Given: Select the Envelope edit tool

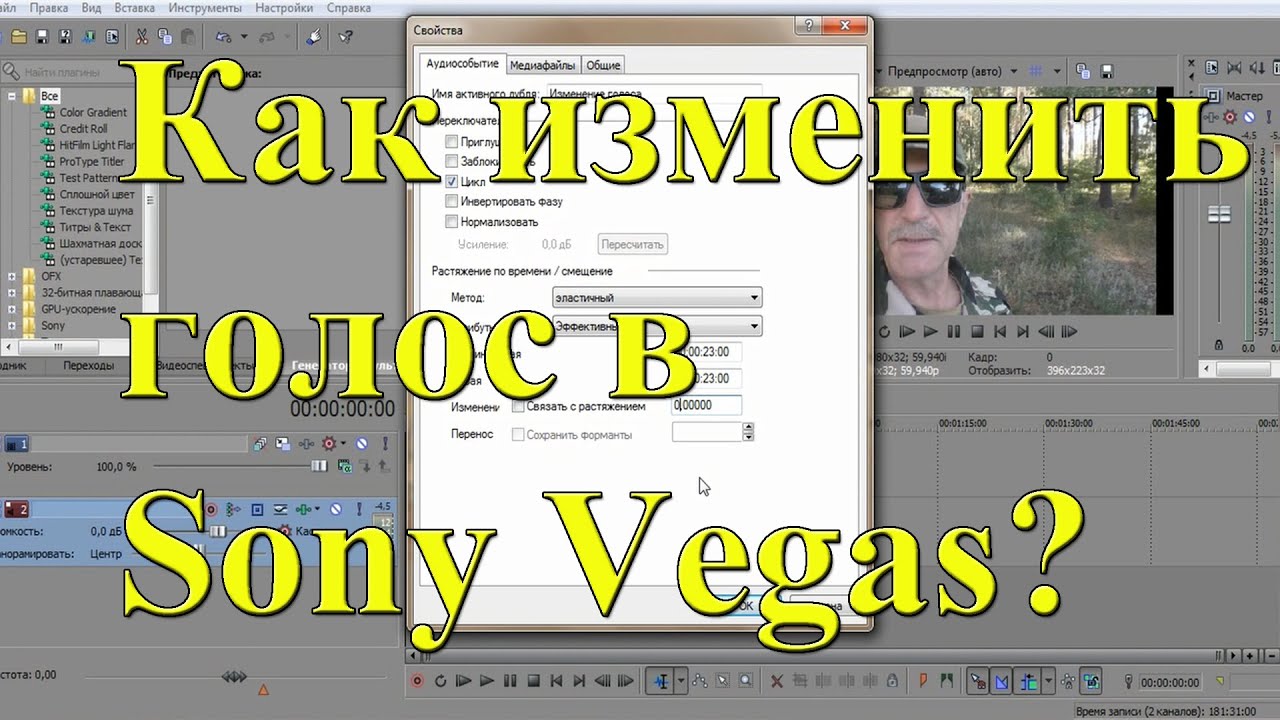Looking at the screenshot, I should (699, 681).
